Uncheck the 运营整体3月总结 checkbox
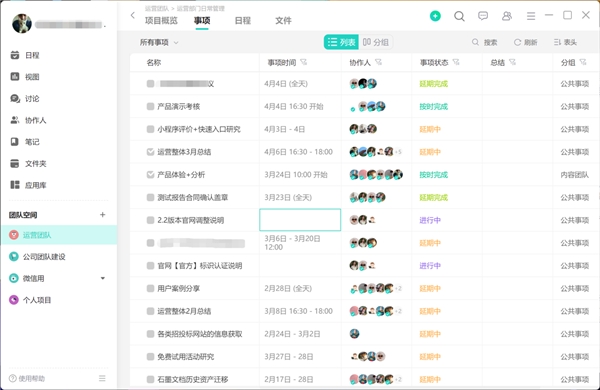Viewport: 600px width, 390px height. tap(150, 152)
